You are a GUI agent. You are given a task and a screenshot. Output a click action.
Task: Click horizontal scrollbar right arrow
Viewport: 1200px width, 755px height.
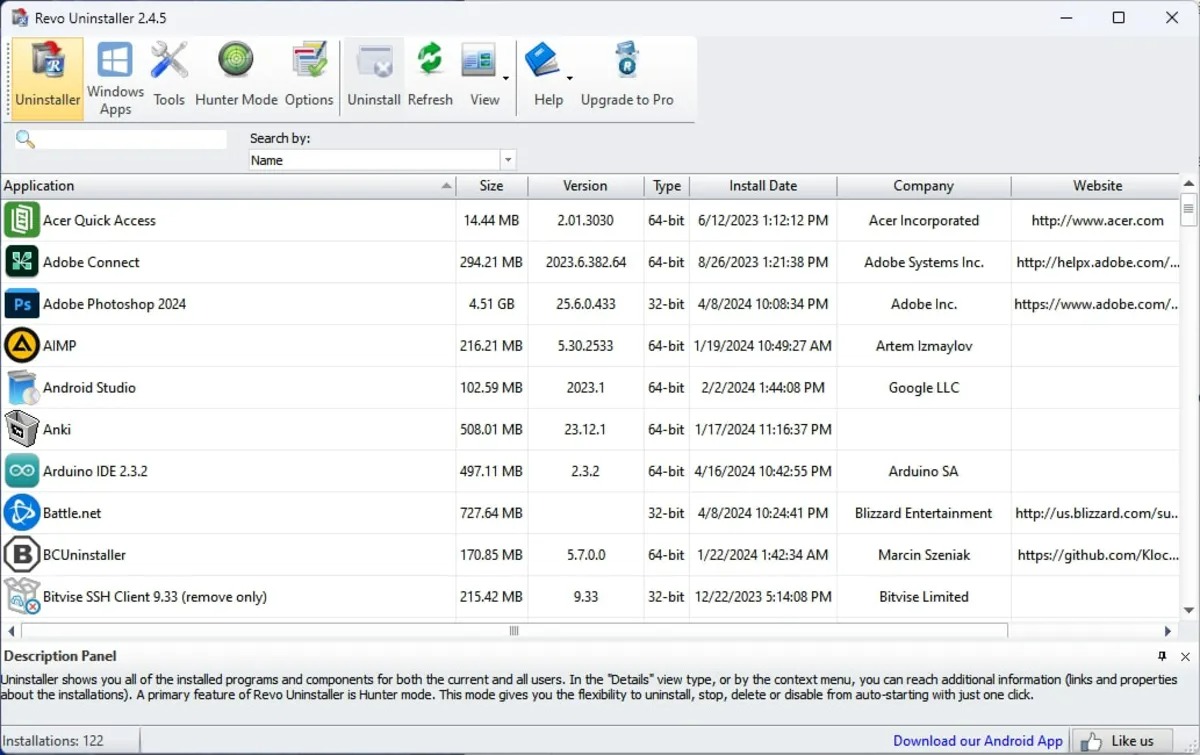pos(1168,631)
